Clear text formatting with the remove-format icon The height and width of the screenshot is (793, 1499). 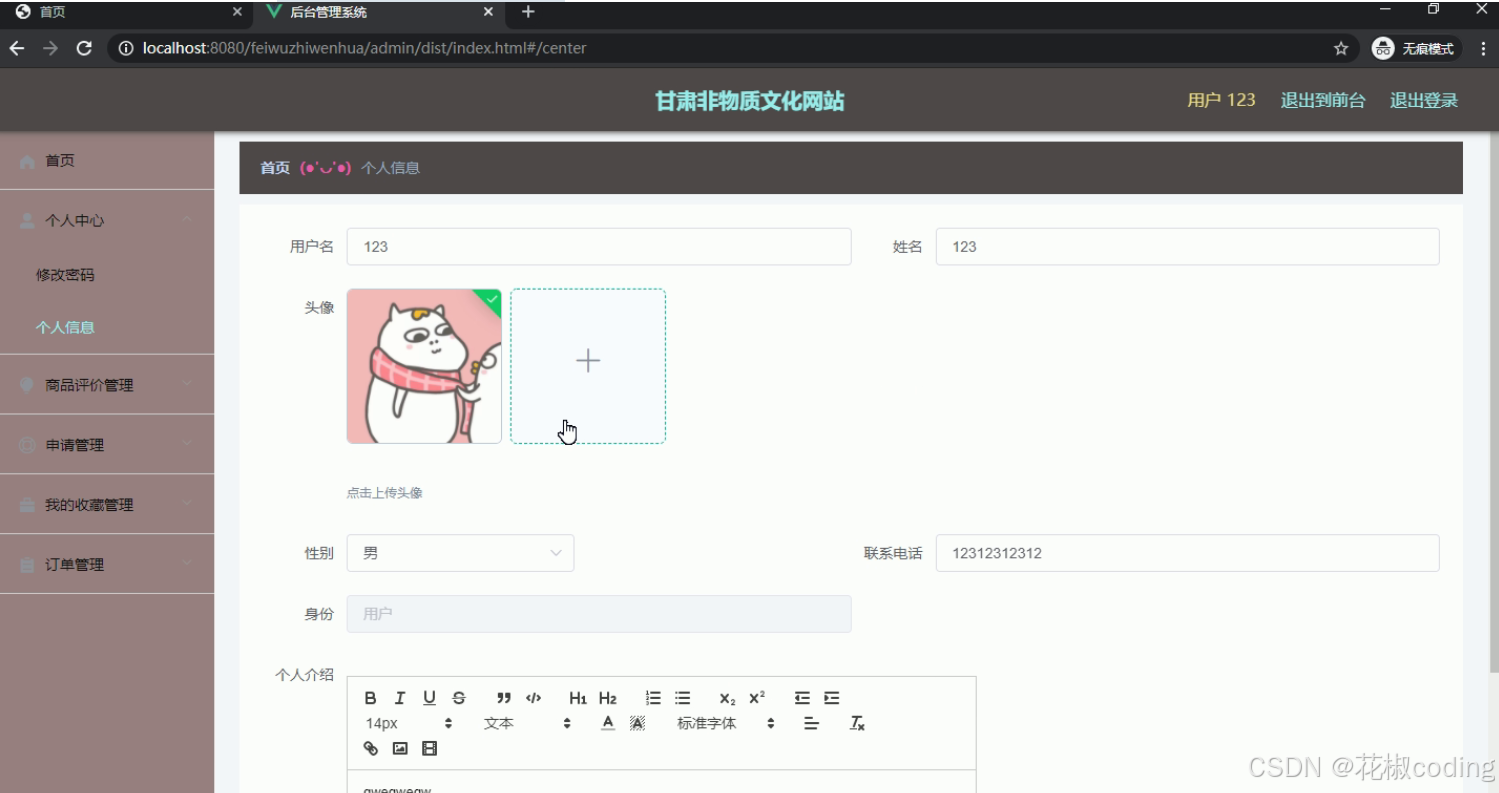856,723
